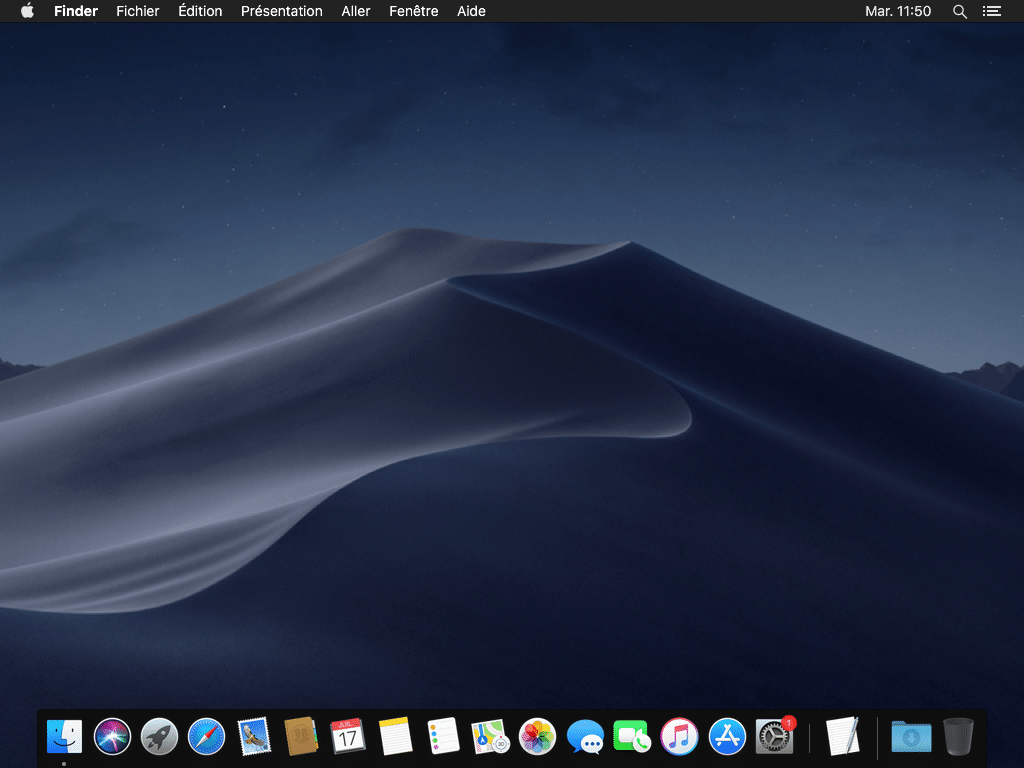Open Photos colorful flower icon
This screenshot has height=768, width=1024.
(537, 737)
